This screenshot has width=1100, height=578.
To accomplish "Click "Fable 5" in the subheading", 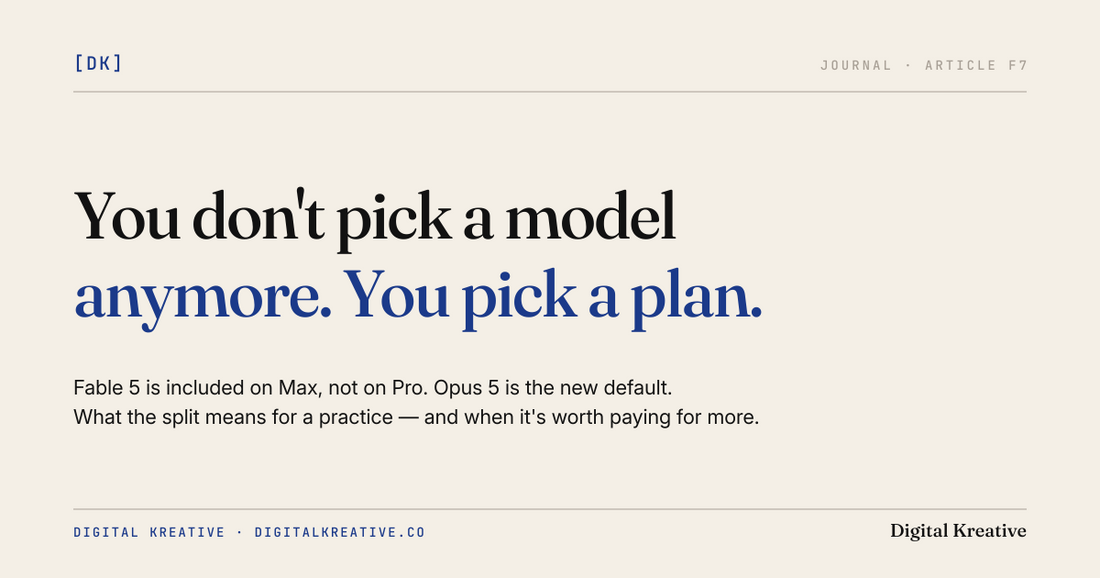I will coord(107,387).
